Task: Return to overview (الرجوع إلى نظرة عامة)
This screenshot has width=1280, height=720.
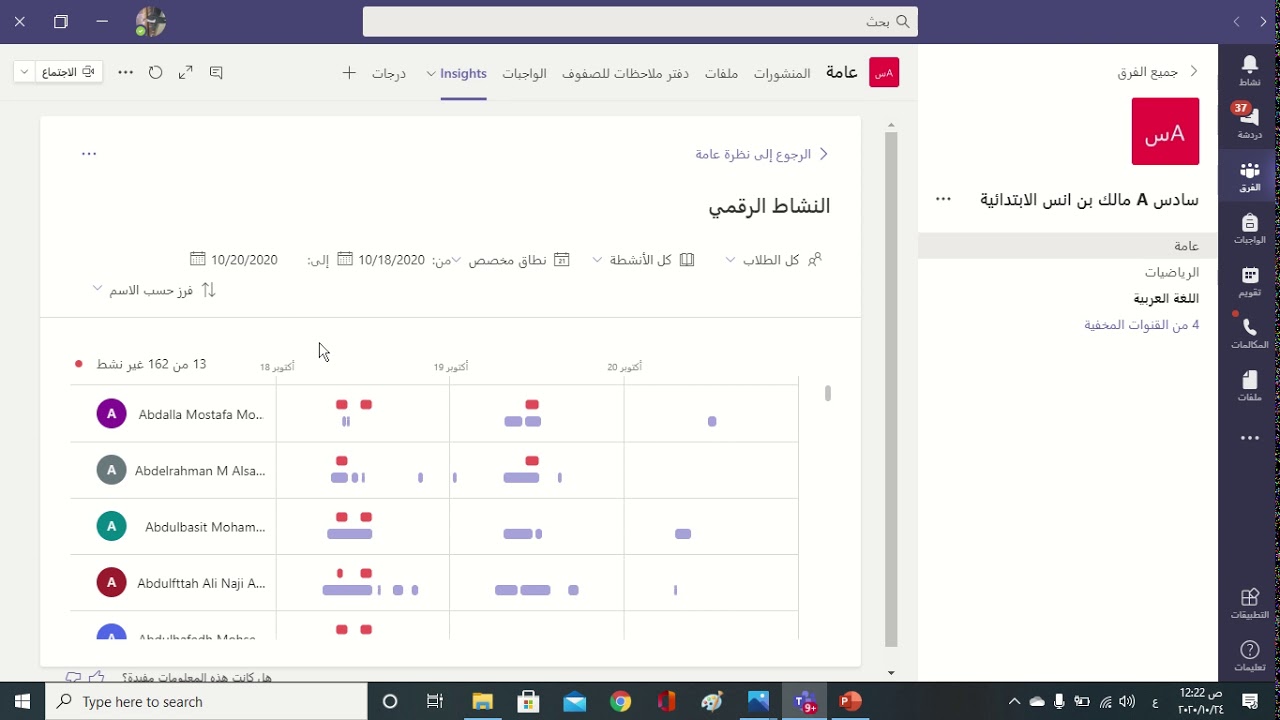Action: click(762, 154)
